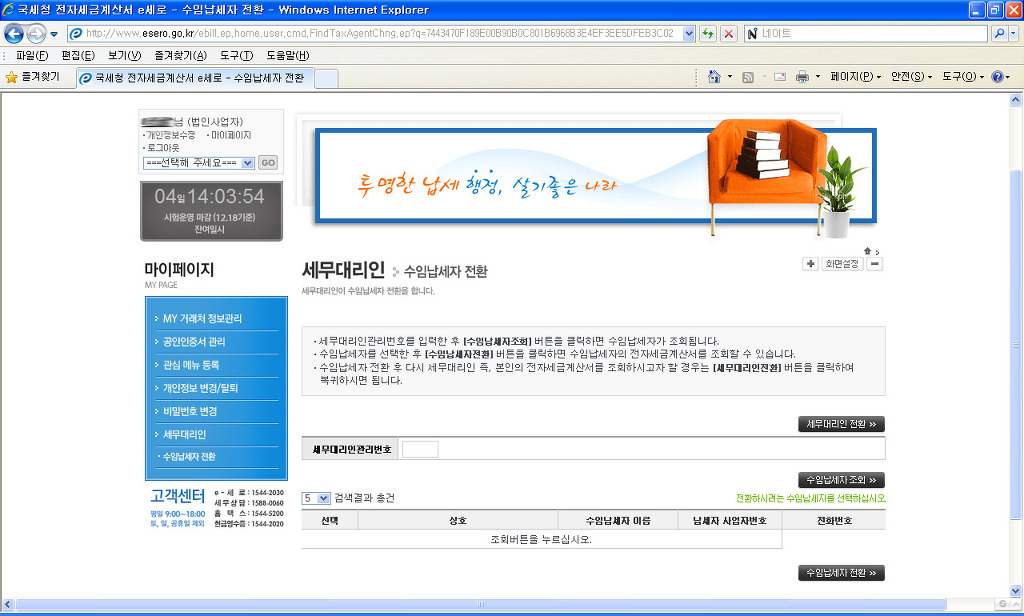Click the 마이페이지 link in user box
This screenshot has height=616, width=1024.
231,135
